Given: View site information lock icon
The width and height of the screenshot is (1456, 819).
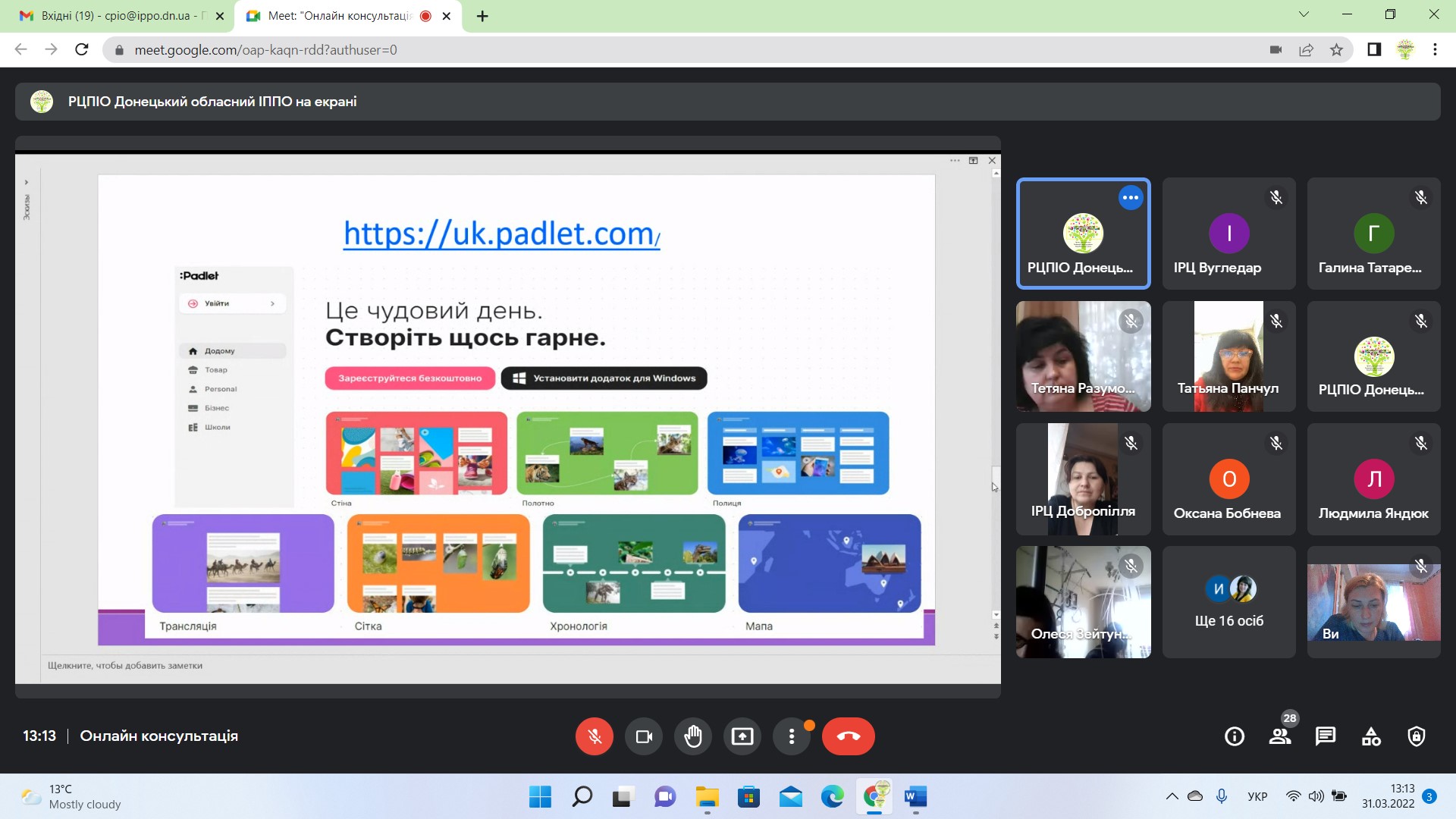Looking at the screenshot, I should 118,50.
